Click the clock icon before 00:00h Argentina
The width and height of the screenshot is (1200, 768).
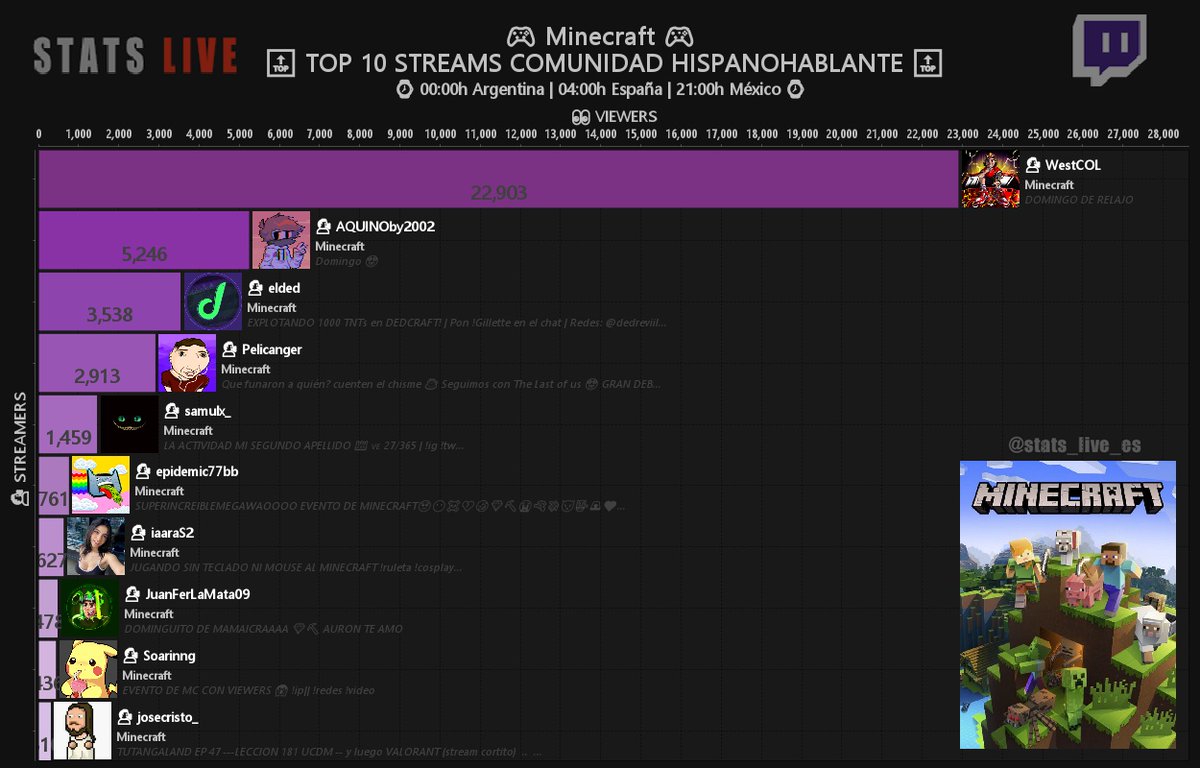pyautogui.click(x=404, y=90)
